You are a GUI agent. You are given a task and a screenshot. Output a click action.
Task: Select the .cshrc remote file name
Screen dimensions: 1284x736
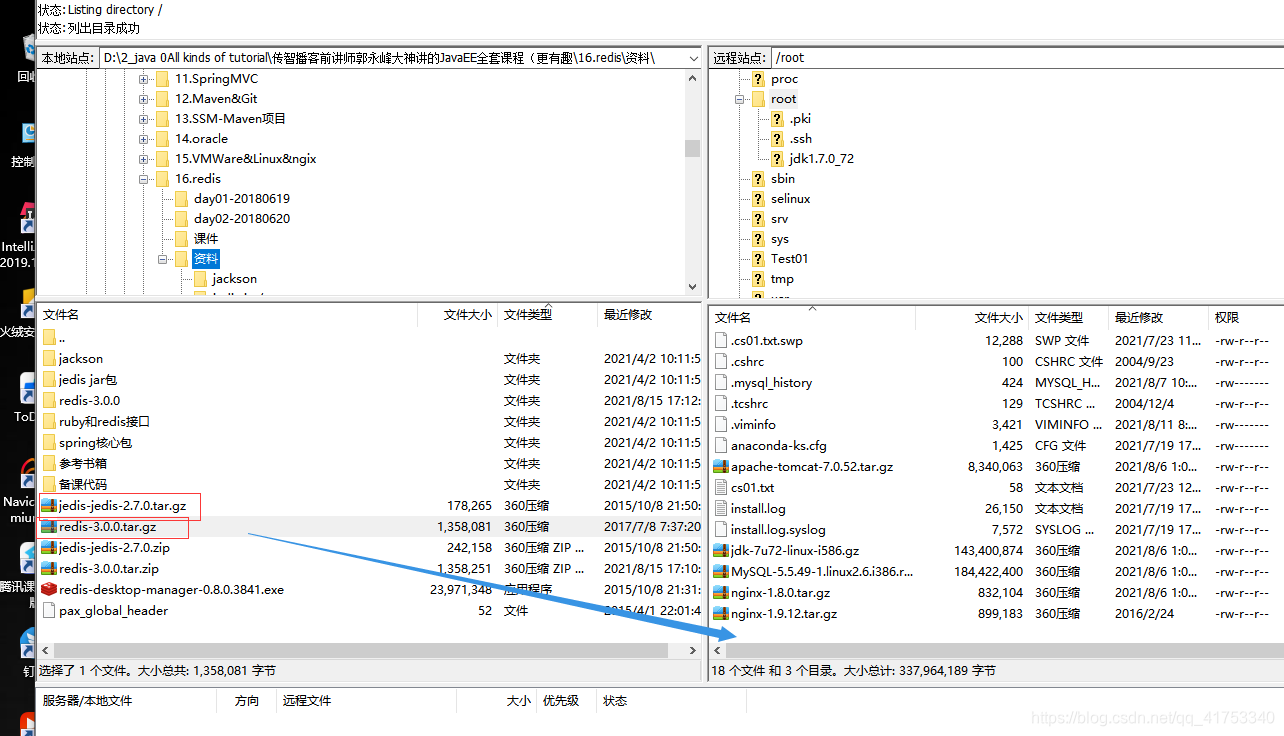pyautogui.click(x=747, y=362)
